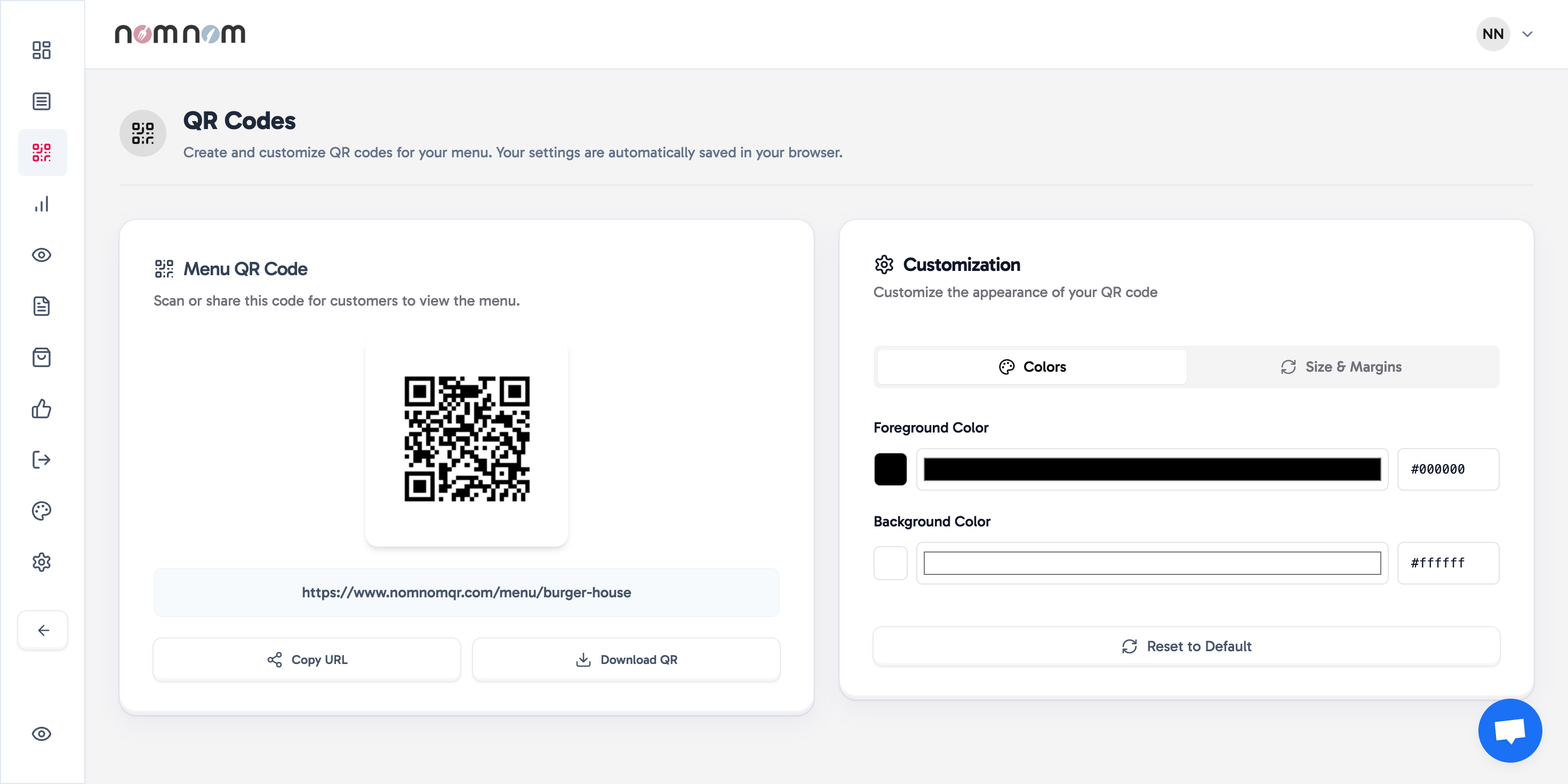Open the thumbs up feedback icon

pyautogui.click(x=42, y=409)
